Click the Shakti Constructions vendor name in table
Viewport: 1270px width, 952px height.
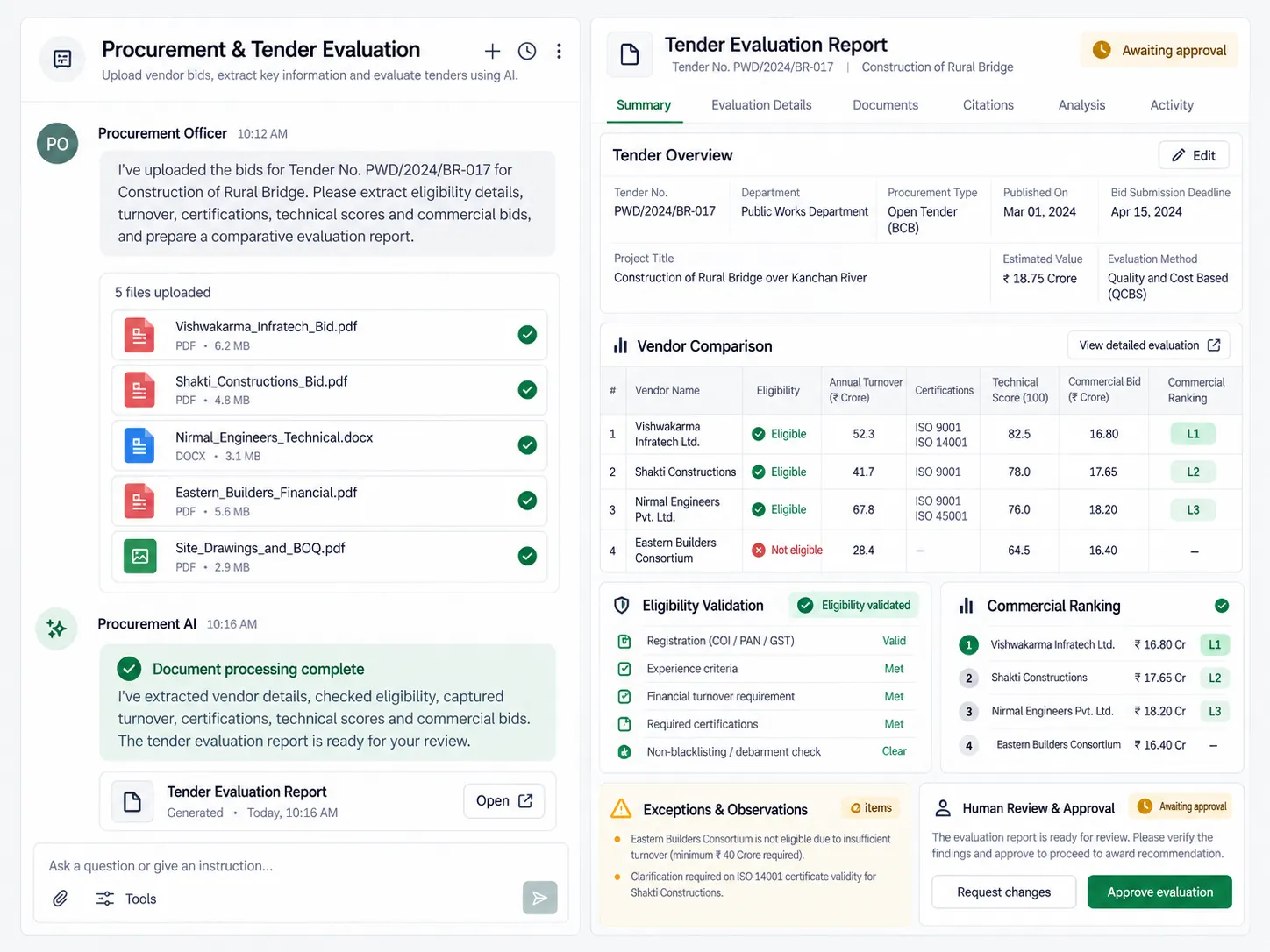(685, 472)
